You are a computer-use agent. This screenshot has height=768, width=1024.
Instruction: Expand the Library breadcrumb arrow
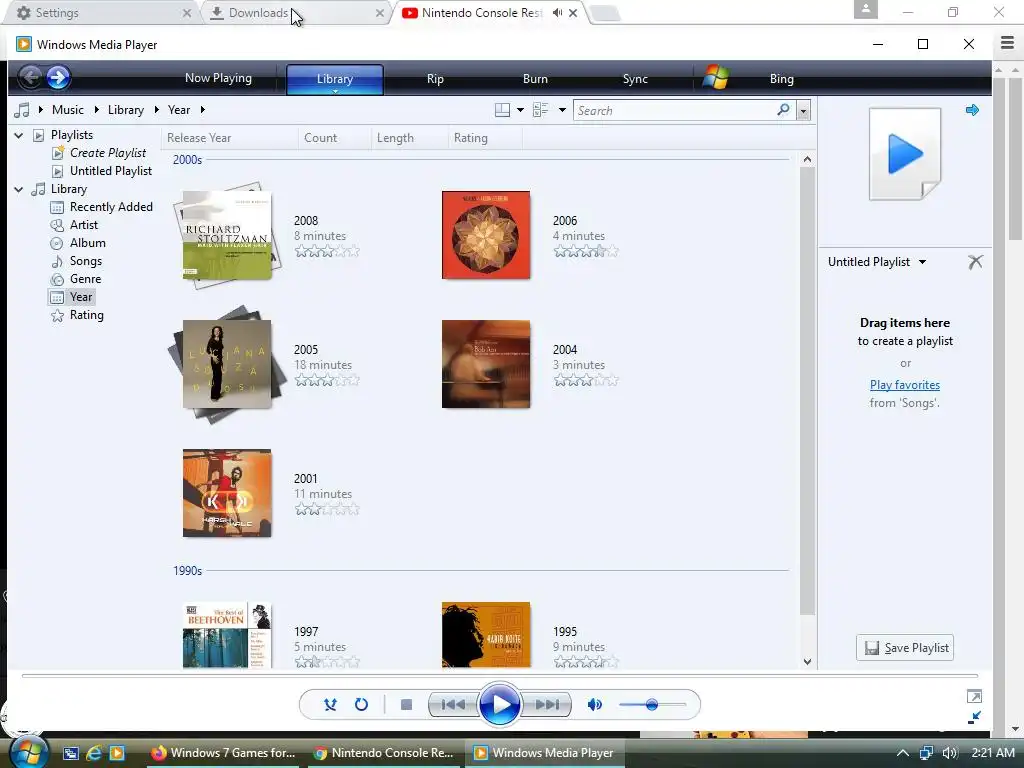pos(156,110)
